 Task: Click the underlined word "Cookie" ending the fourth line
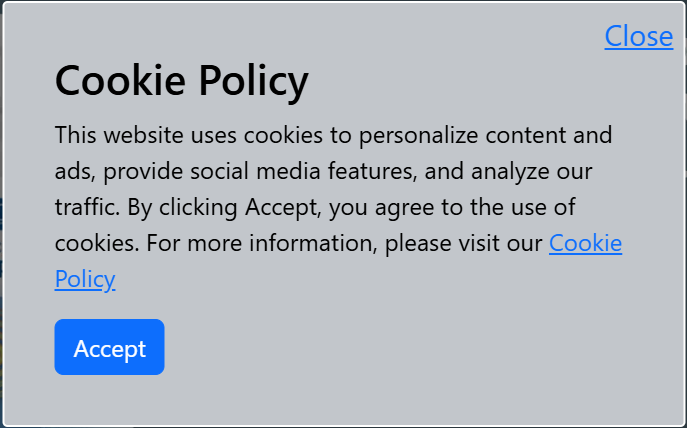[x=585, y=243]
